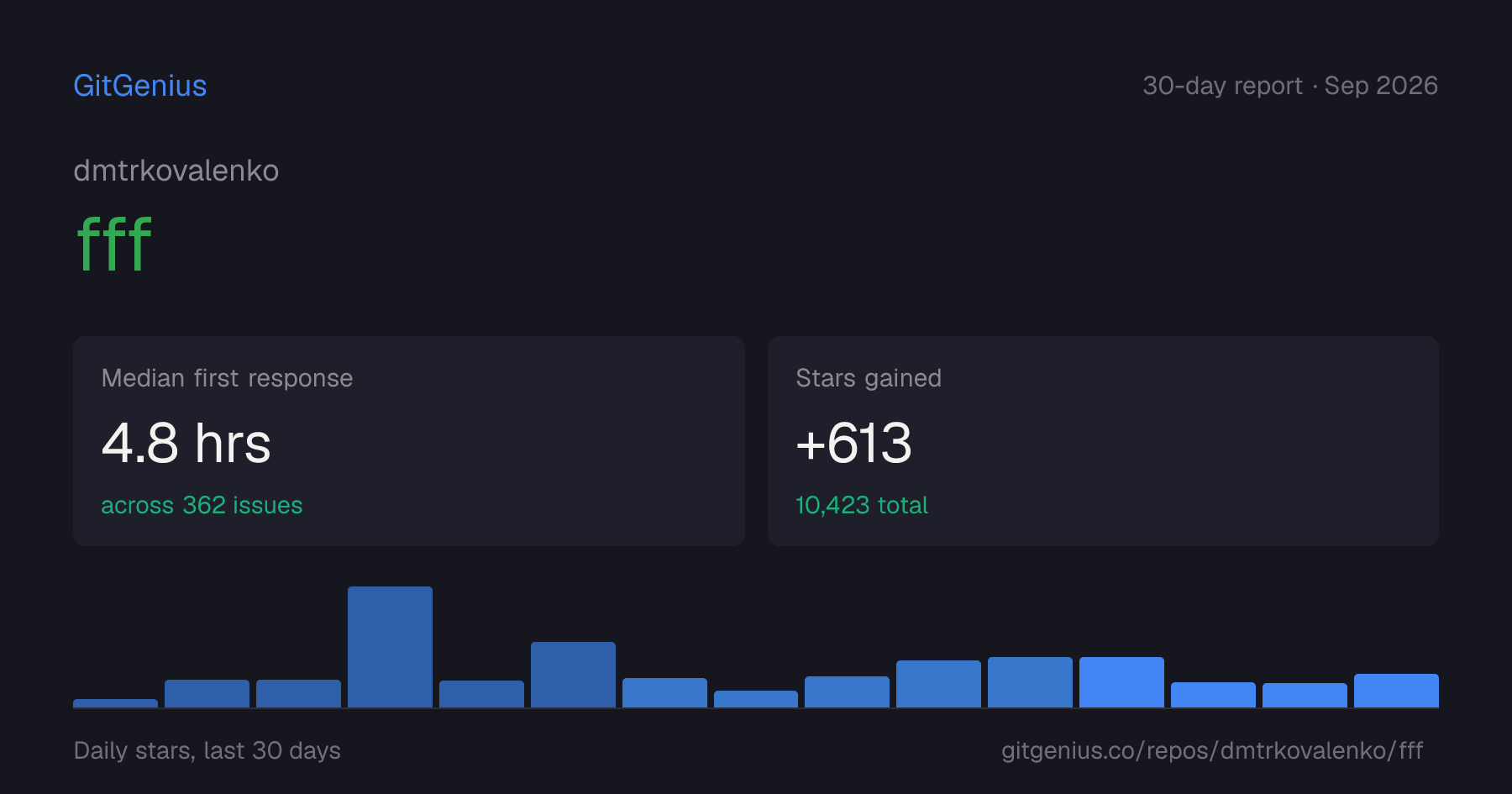Open the gitgenius.co/repos/dmtrkovalenko/fff URL
The height and width of the screenshot is (794, 1512).
point(1212,750)
